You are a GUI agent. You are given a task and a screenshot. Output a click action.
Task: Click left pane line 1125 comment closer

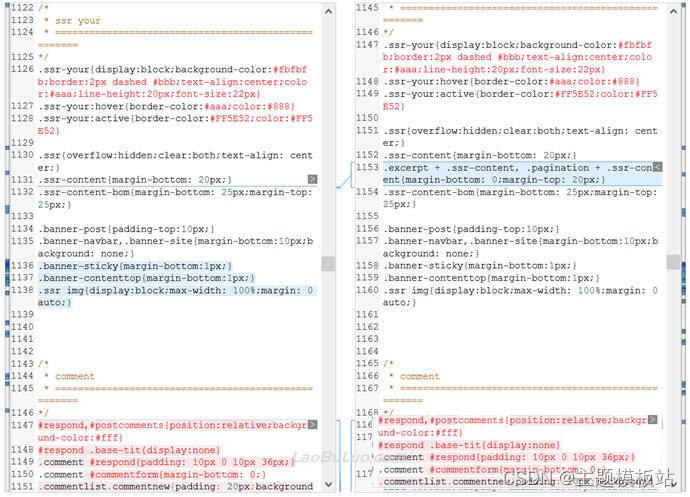(44, 57)
